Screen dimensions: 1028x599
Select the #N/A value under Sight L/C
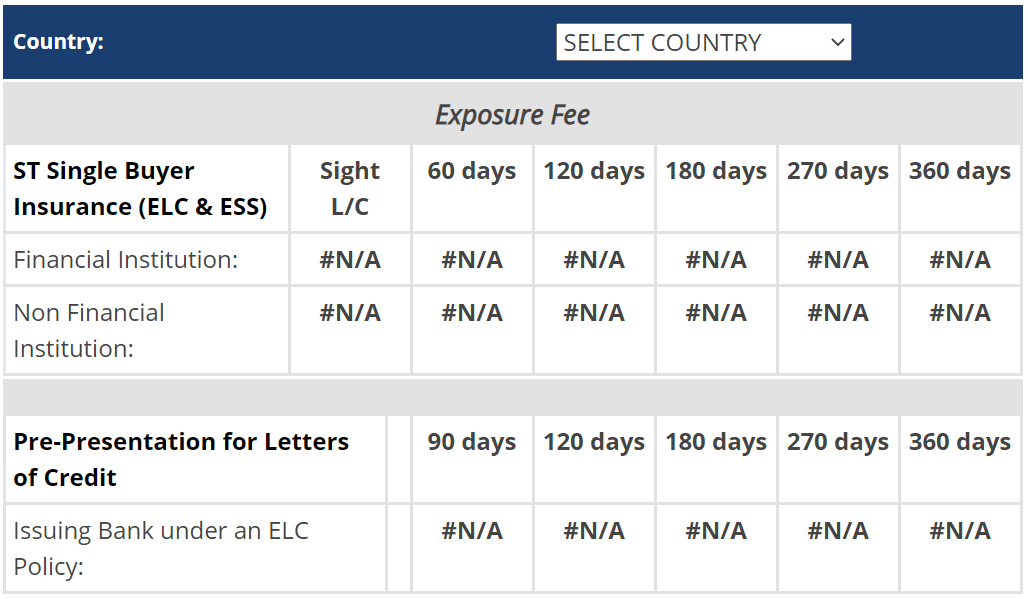pyautogui.click(x=349, y=259)
